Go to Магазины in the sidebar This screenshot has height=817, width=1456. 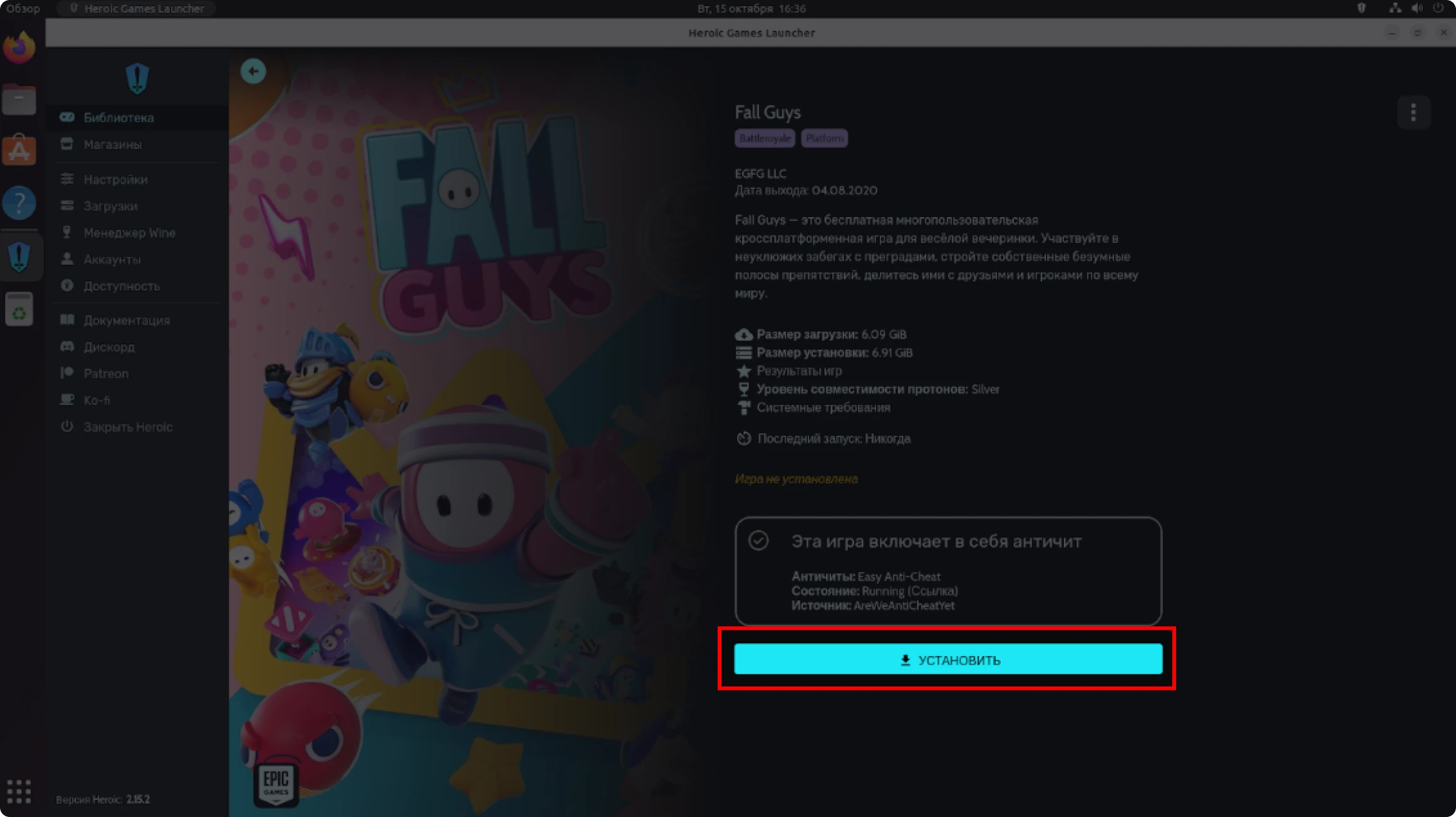pyautogui.click(x=113, y=145)
